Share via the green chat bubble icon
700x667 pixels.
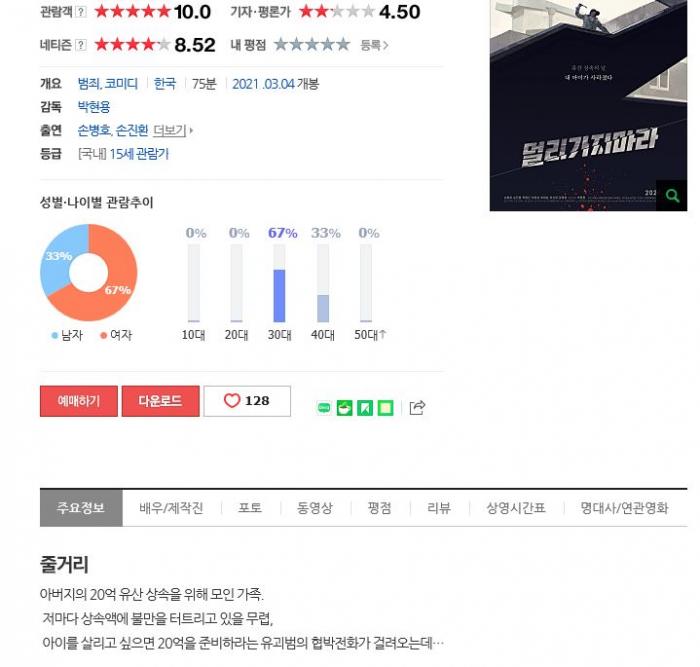(x=324, y=408)
